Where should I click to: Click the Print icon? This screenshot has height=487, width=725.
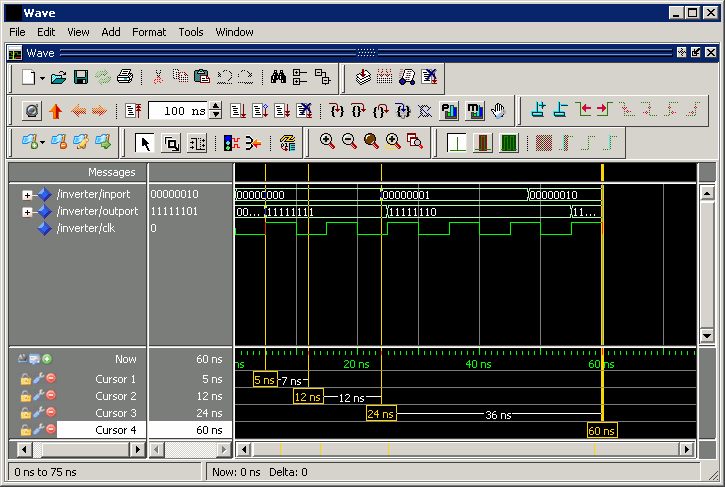coord(125,77)
